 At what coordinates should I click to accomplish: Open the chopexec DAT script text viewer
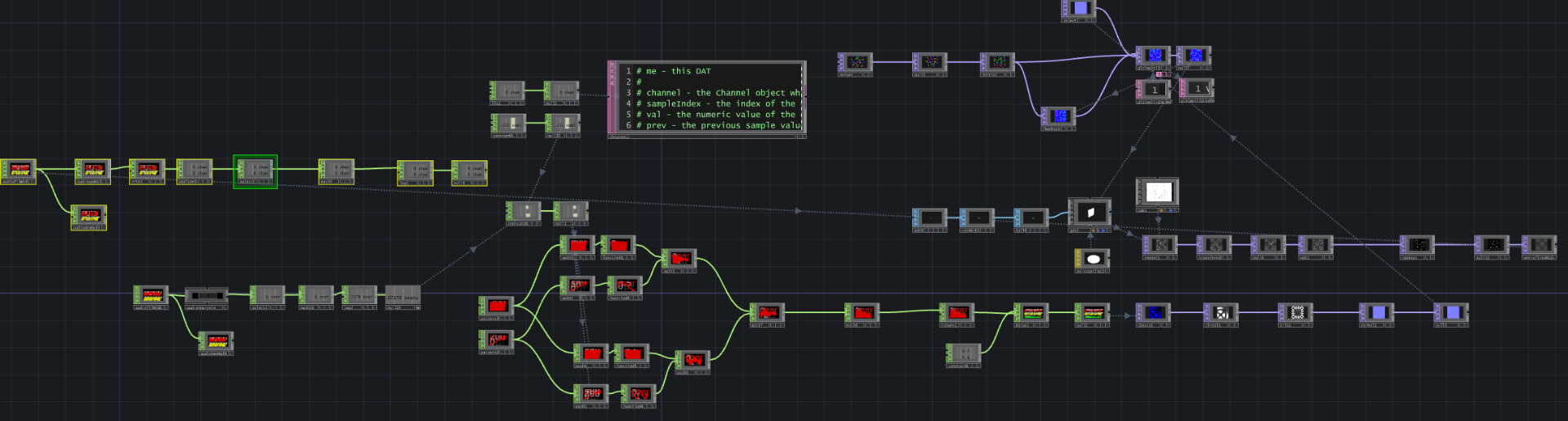pyautogui.click(x=707, y=98)
